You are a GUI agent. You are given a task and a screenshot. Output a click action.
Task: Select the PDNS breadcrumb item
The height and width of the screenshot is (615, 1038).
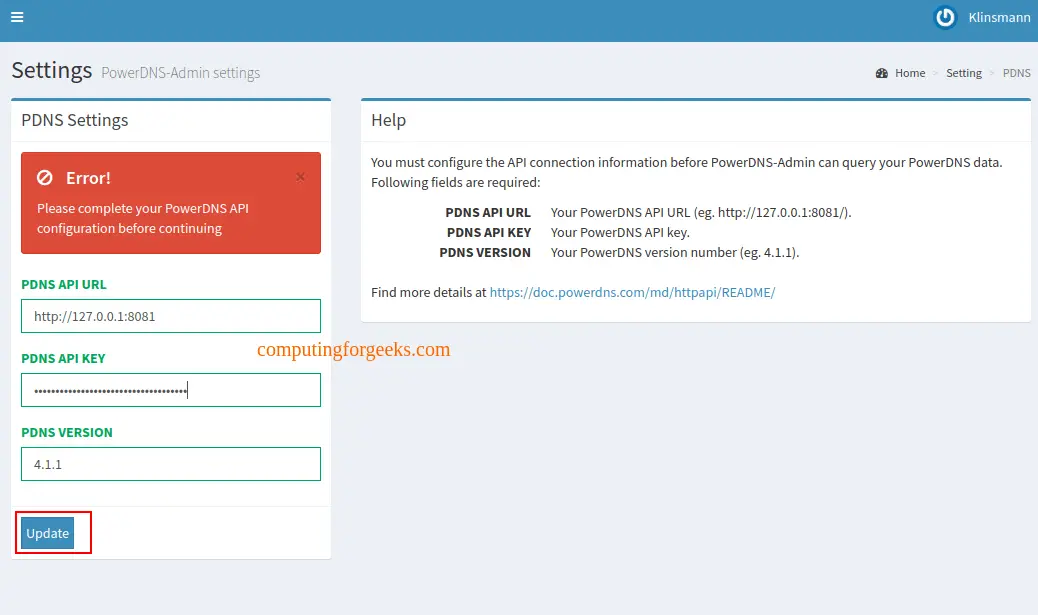1016,72
